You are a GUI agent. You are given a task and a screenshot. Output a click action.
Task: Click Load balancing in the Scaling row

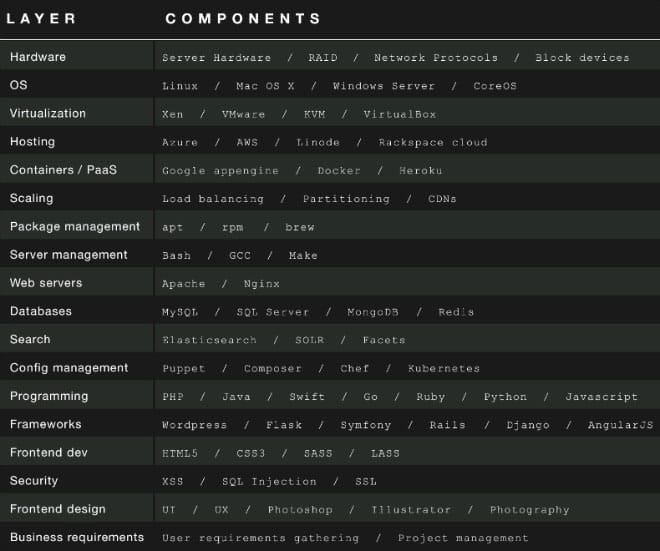tap(213, 199)
